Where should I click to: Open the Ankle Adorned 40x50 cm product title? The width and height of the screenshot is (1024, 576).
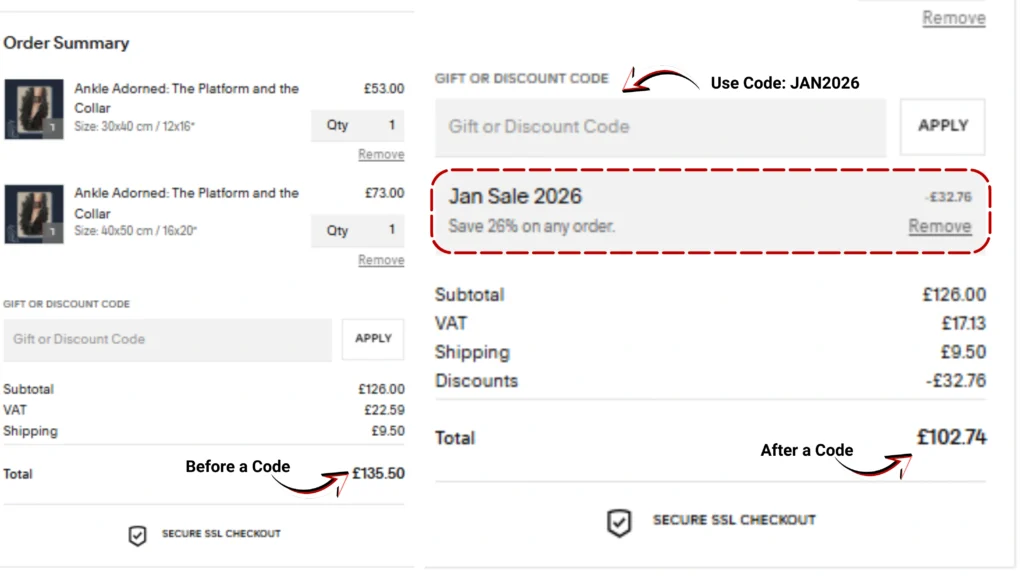point(186,203)
